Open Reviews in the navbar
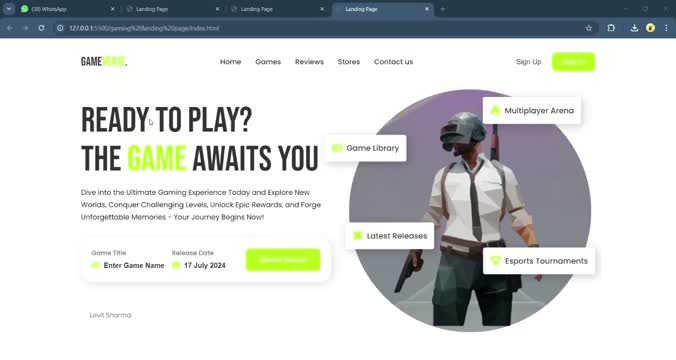 coord(309,62)
